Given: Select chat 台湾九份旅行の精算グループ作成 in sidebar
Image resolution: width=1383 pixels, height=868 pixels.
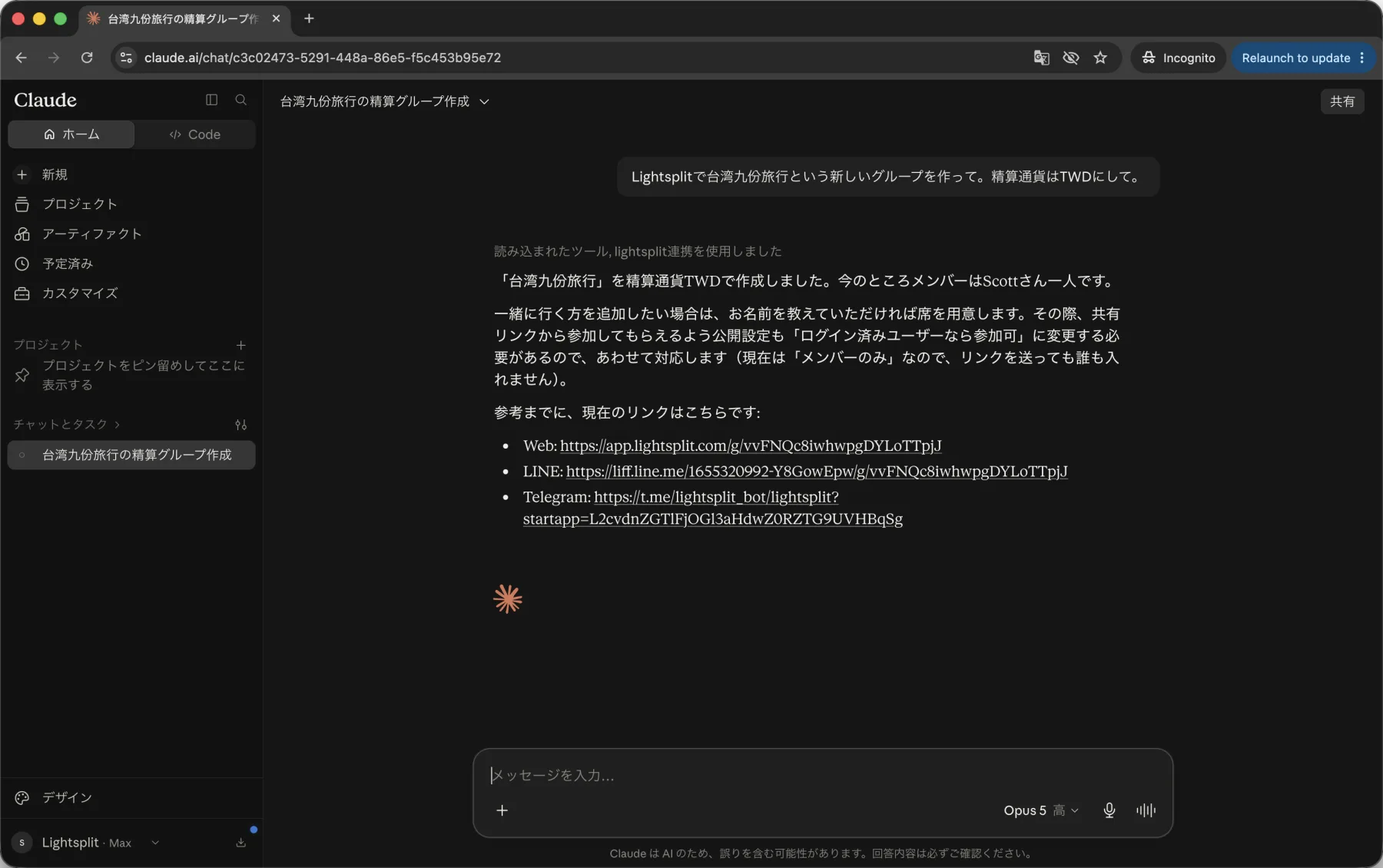Looking at the screenshot, I should [131, 455].
